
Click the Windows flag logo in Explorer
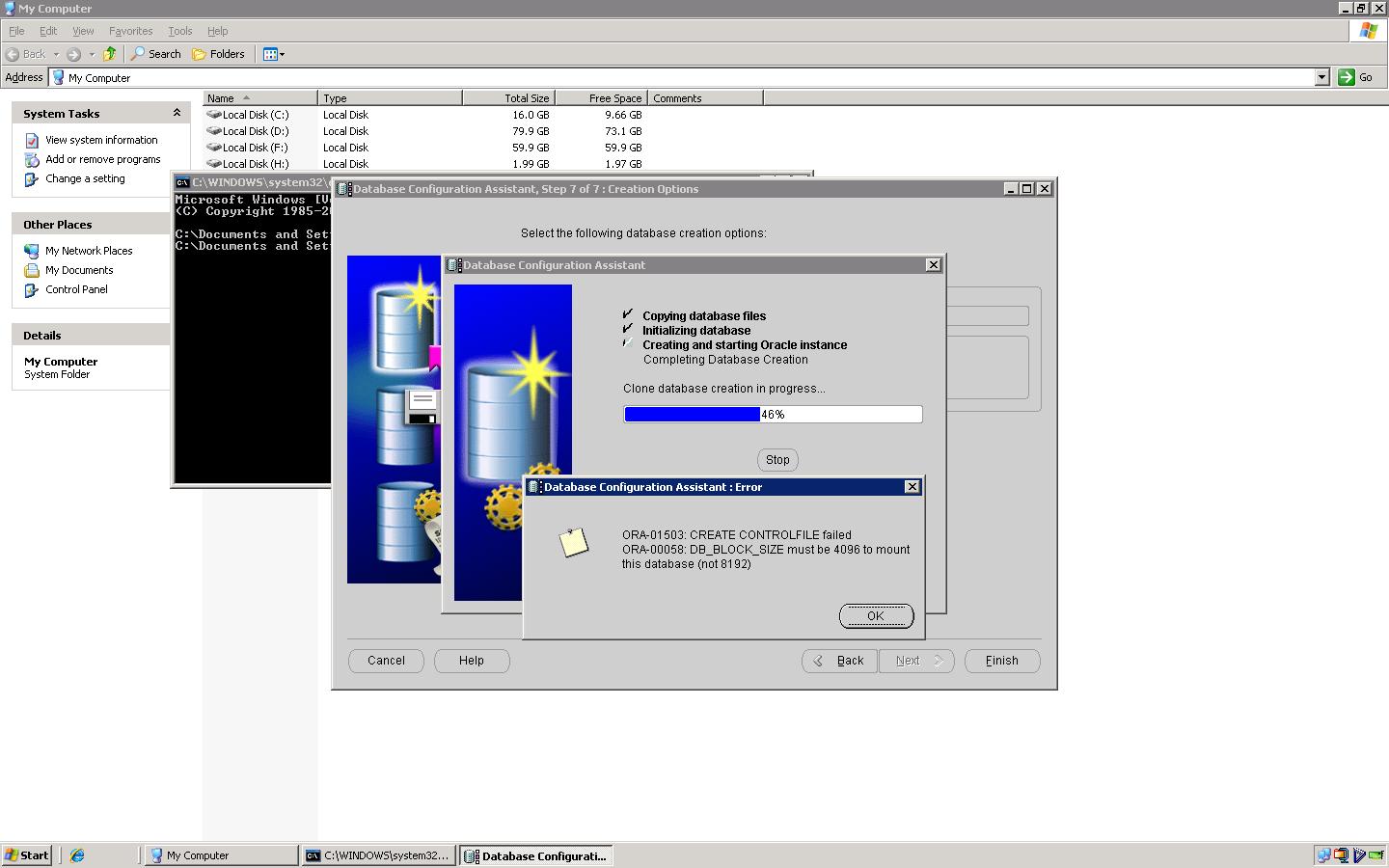pos(1368,31)
